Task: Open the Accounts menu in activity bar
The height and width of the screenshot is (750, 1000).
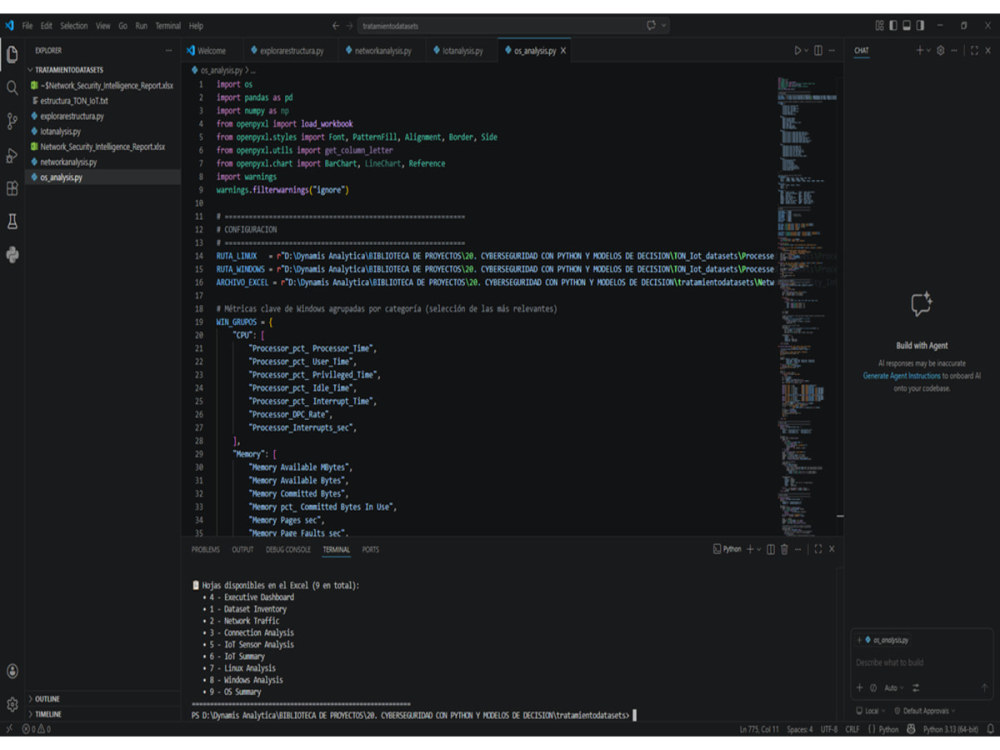Action: (x=12, y=671)
